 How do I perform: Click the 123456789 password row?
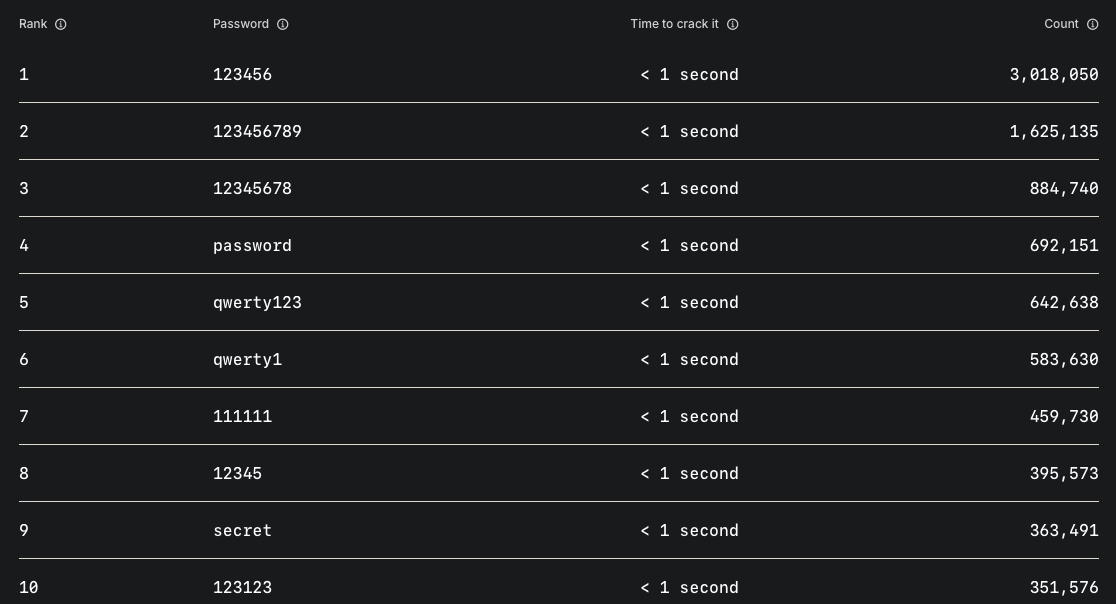(257, 131)
